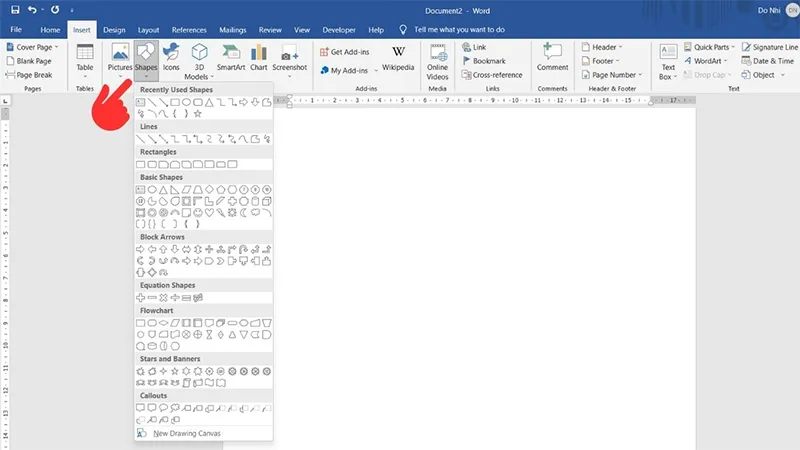Viewport: 800px width, 450px height.
Task: Open the Wikipedia add-in
Action: click(x=398, y=58)
